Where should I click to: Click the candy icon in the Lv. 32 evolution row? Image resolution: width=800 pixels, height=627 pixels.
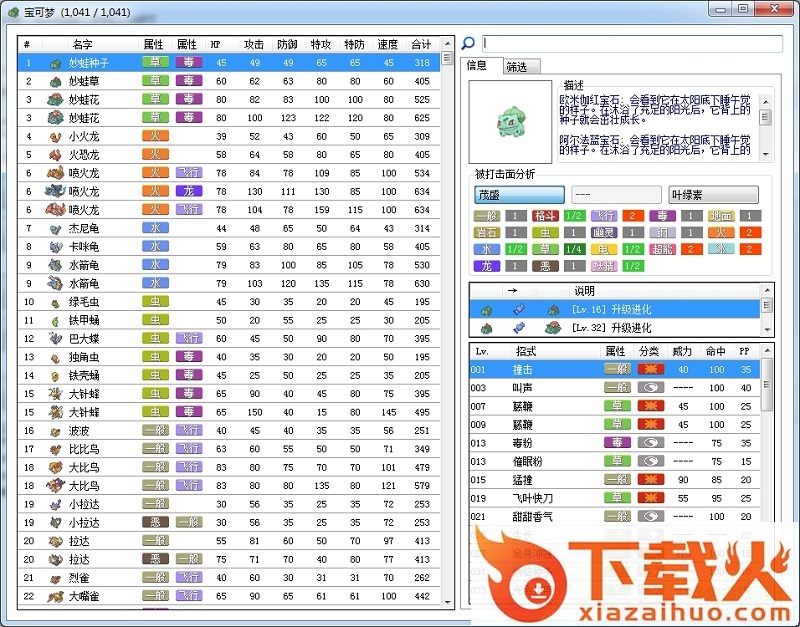519,328
